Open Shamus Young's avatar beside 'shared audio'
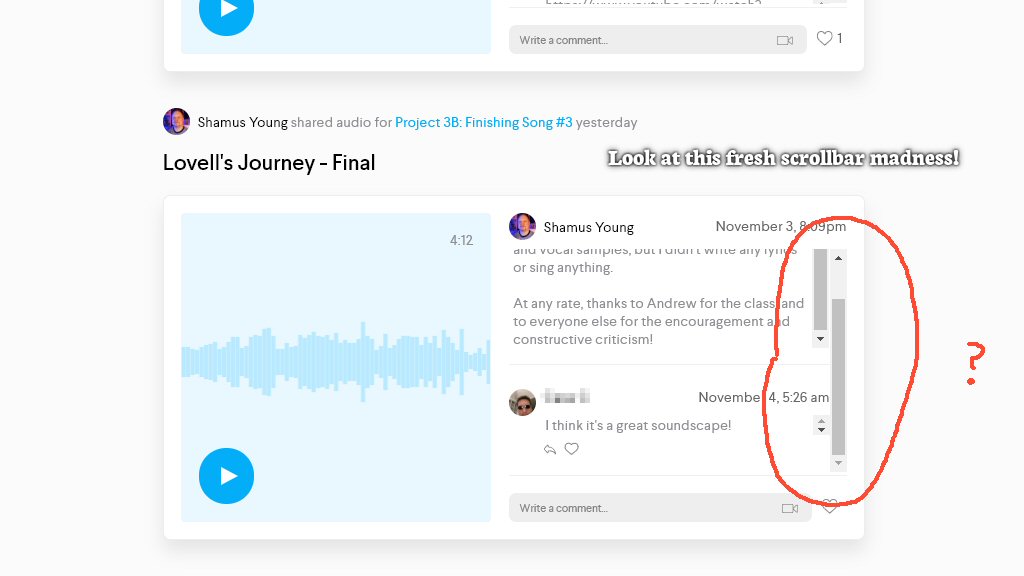 tap(176, 121)
